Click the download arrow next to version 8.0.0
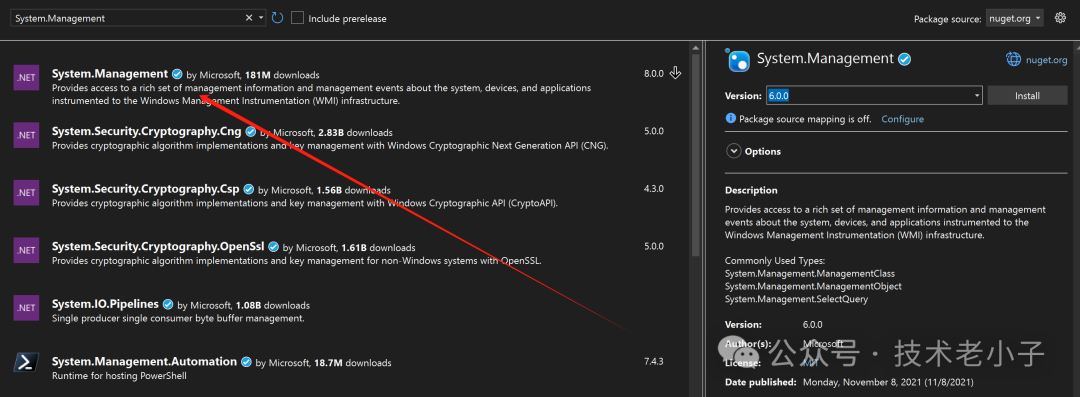The image size is (1080, 397). tap(676, 73)
